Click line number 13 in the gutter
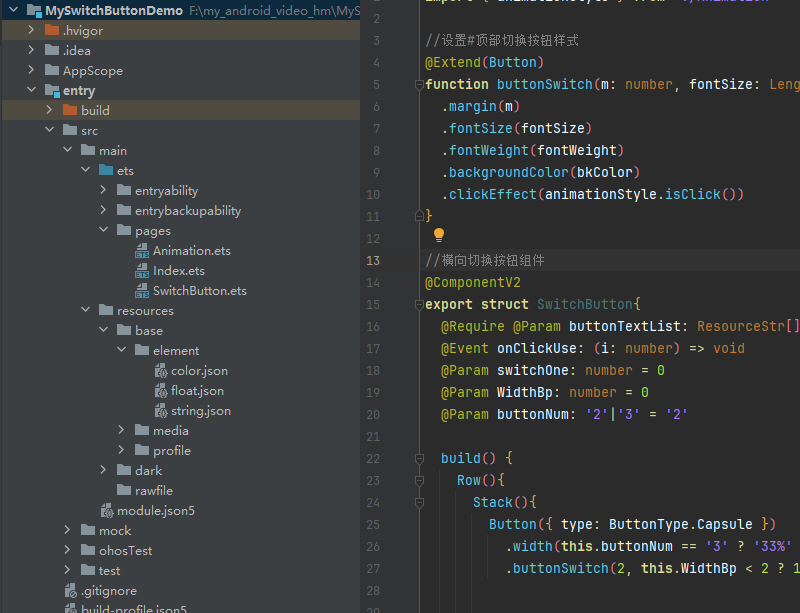The width and height of the screenshot is (800, 613). pyautogui.click(x=373, y=261)
